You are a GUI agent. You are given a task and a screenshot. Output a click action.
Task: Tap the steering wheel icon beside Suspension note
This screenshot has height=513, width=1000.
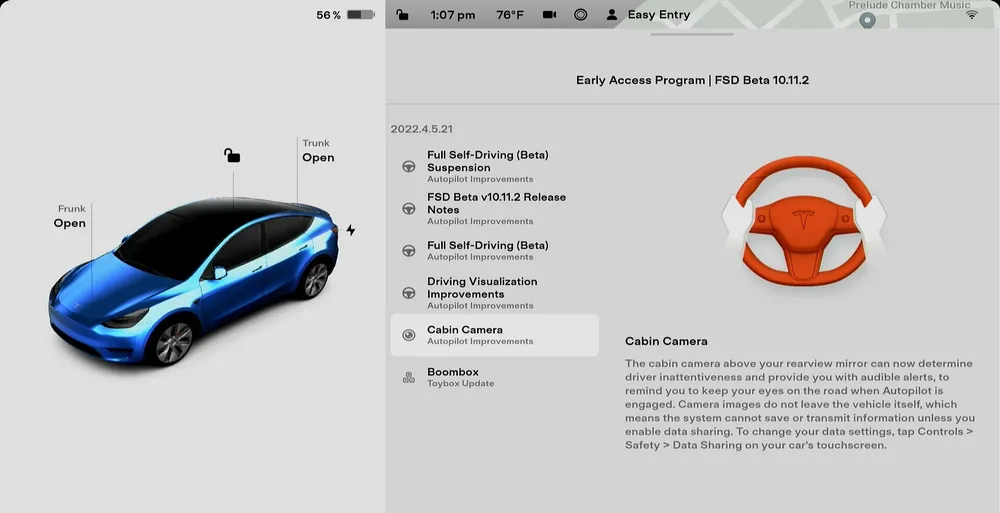409,167
